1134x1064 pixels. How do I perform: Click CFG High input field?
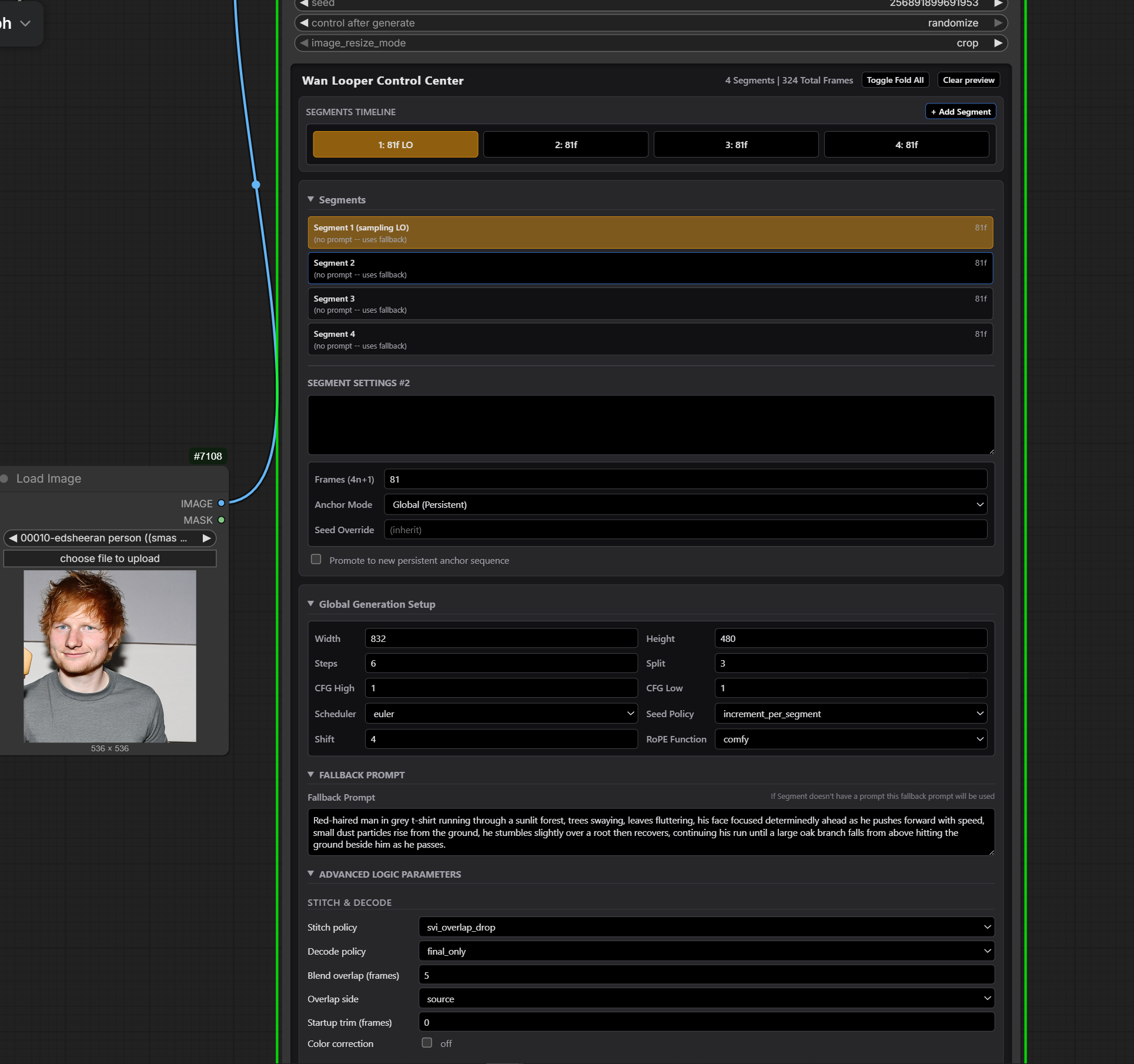click(501, 688)
